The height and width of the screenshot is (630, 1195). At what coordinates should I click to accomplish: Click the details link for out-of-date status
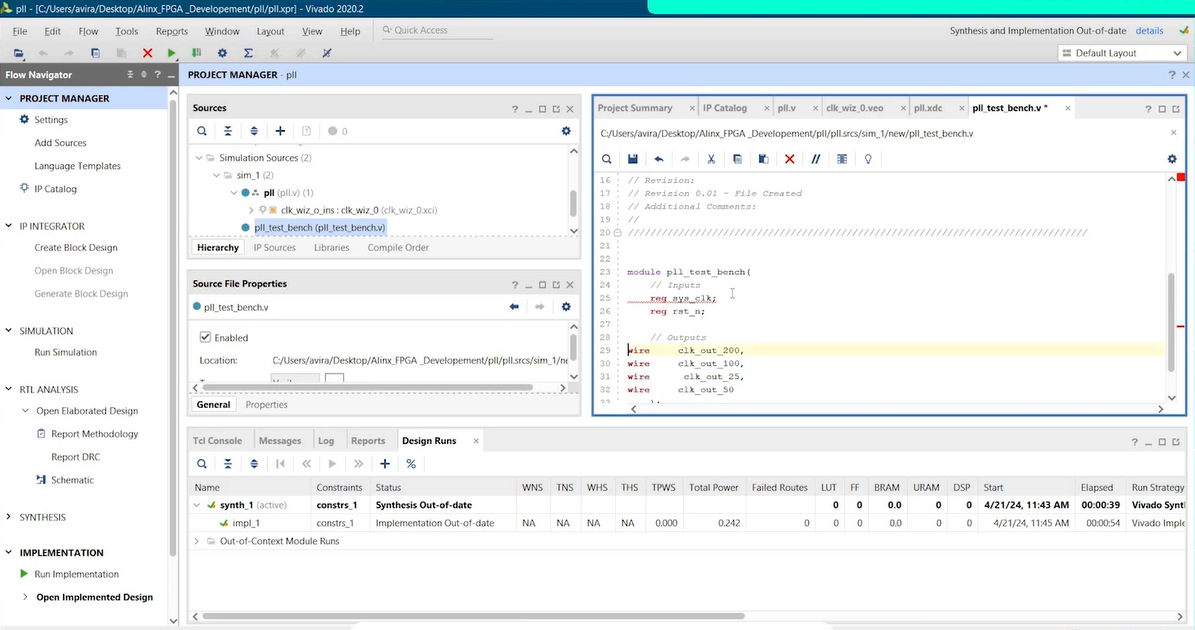1149,31
